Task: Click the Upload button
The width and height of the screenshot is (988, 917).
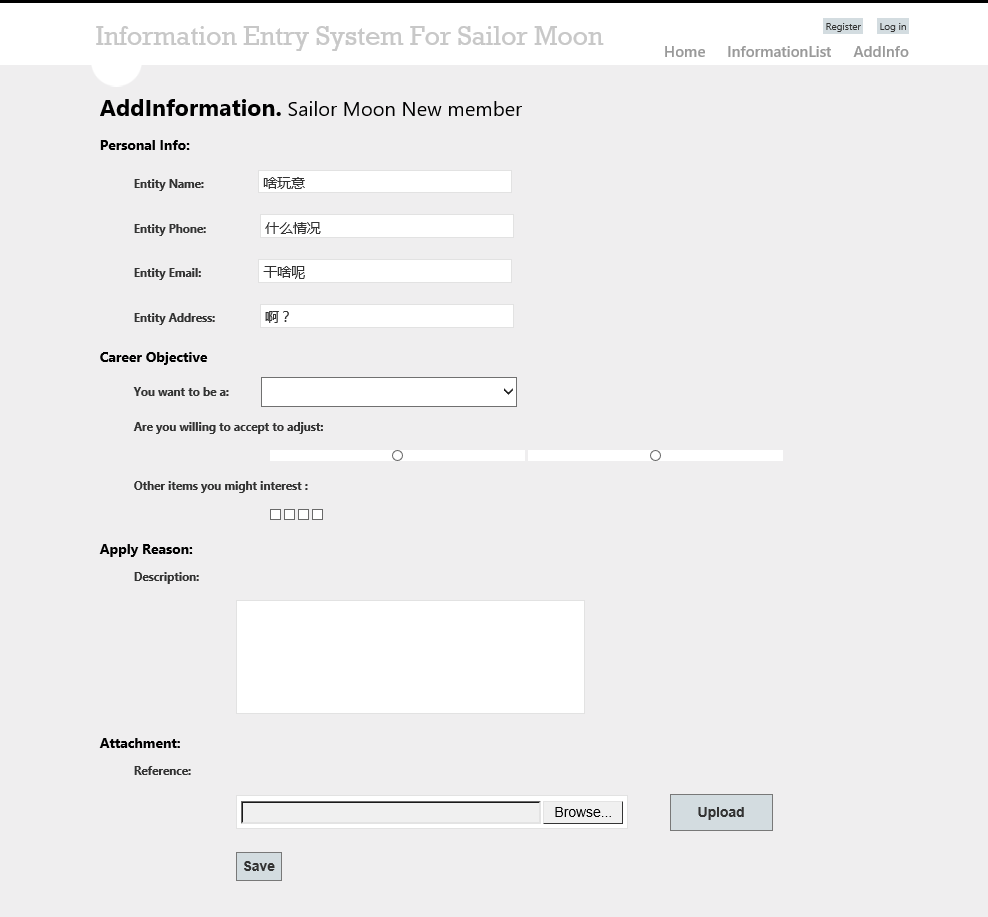Action: pos(721,812)
